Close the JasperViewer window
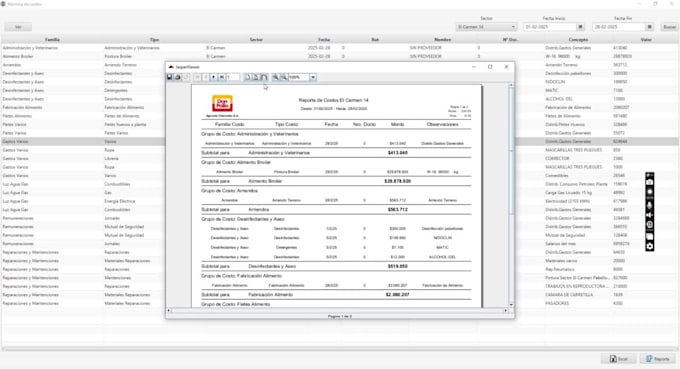The width and height of the screenshot is (680, 369). [x=506, y=67]
